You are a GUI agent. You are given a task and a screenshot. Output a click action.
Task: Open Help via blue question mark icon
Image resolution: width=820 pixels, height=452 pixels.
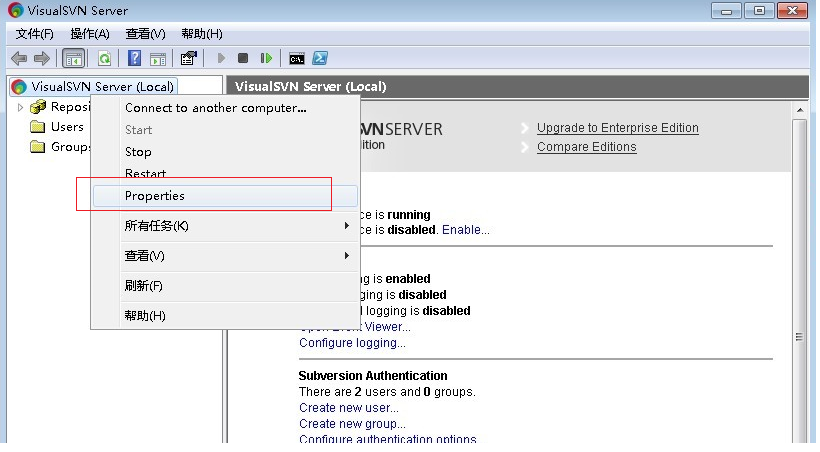pos(134,58)
